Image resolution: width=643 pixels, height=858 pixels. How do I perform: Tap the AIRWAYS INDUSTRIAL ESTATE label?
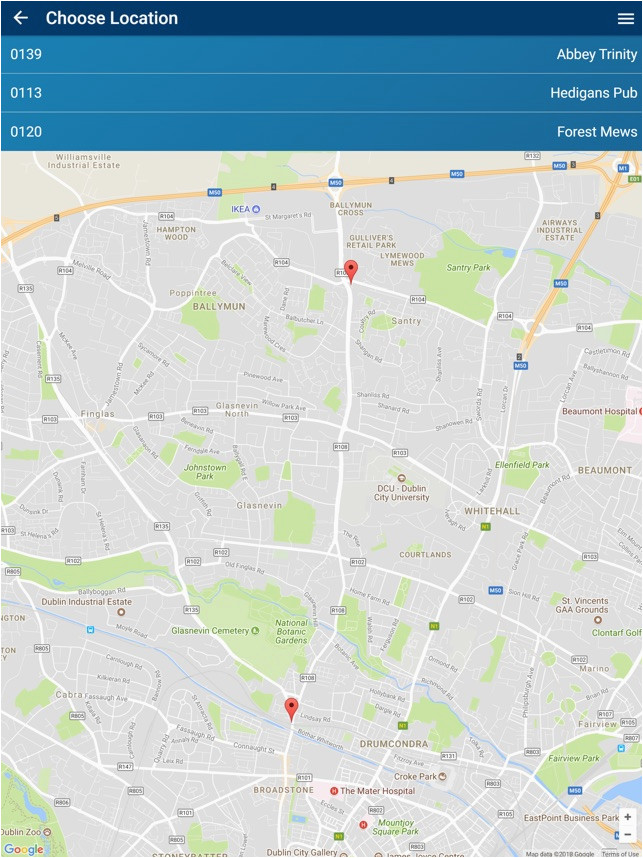559,230
